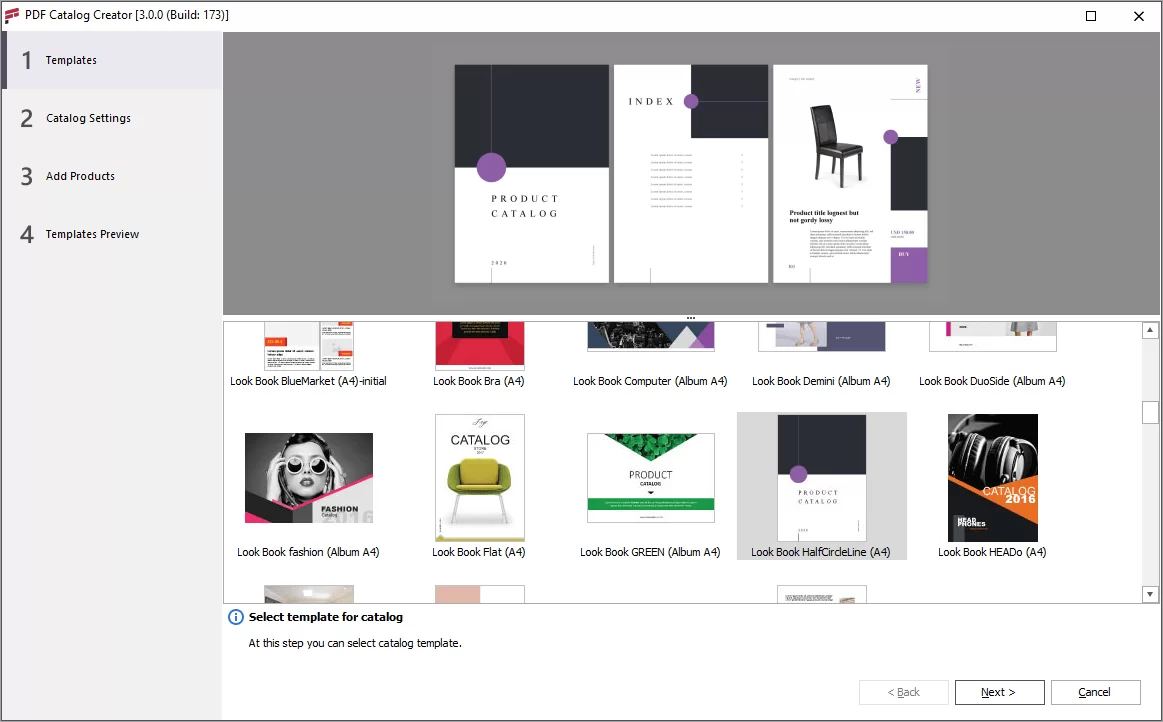This screenshot has width=1163, height=722.
Task: Click the scrollbar down arrow of template list
Action: [1147, 592]
